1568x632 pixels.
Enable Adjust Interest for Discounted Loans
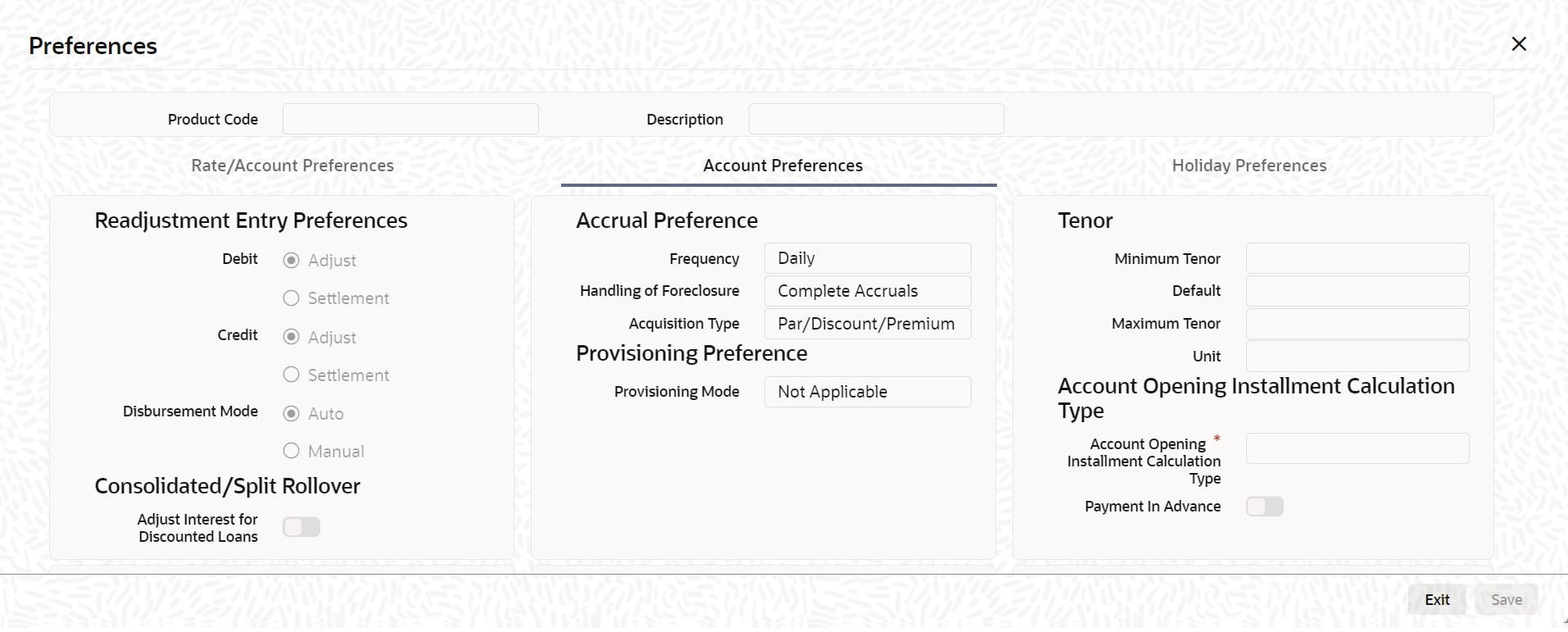point(301,527)
